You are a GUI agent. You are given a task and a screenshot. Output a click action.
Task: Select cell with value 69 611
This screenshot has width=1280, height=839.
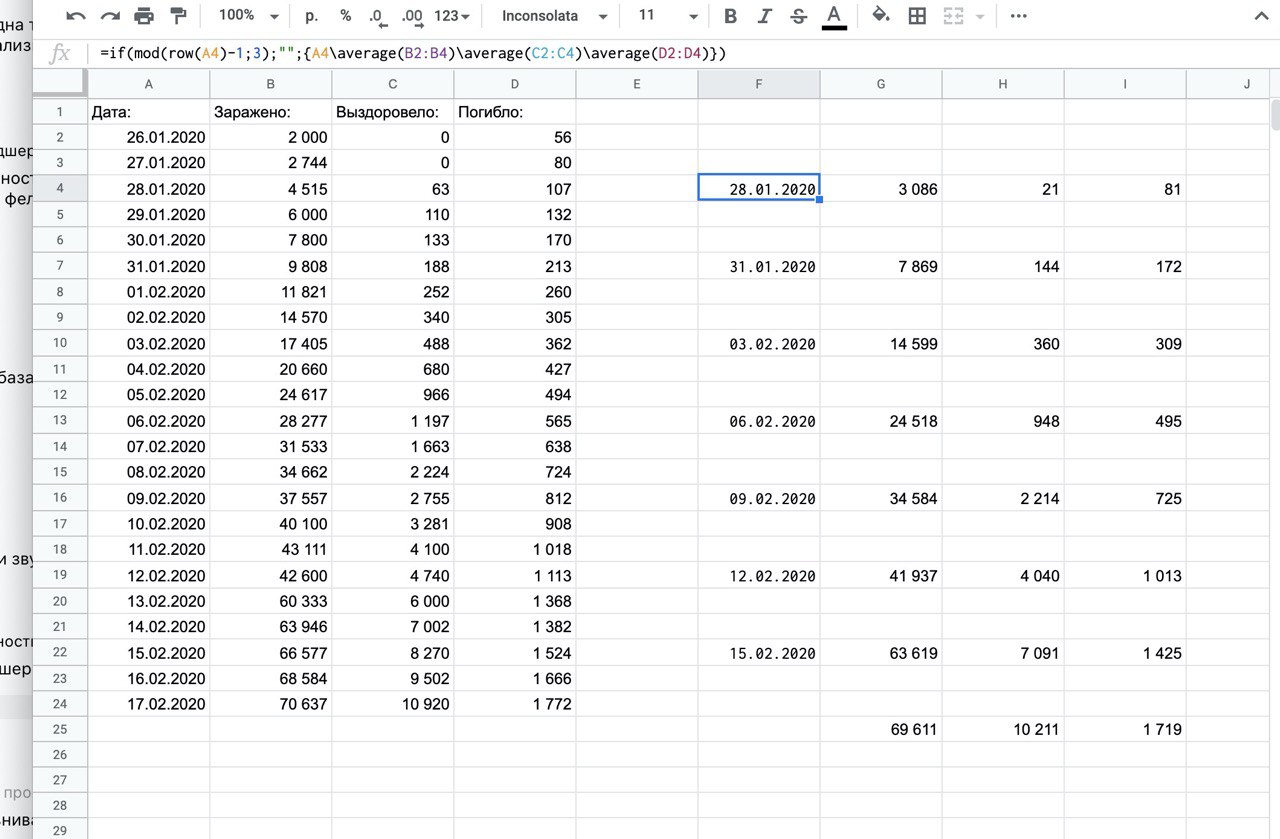point(881,730)
